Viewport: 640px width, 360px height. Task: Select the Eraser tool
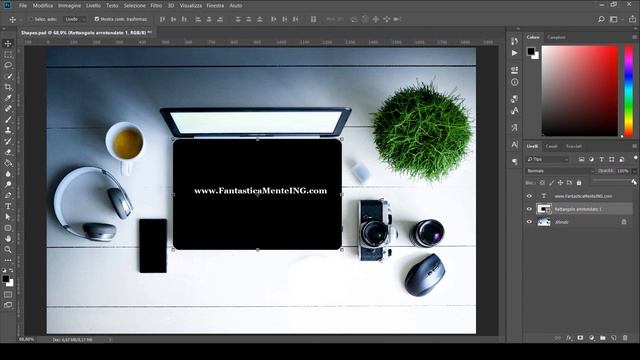pos(8,152)
